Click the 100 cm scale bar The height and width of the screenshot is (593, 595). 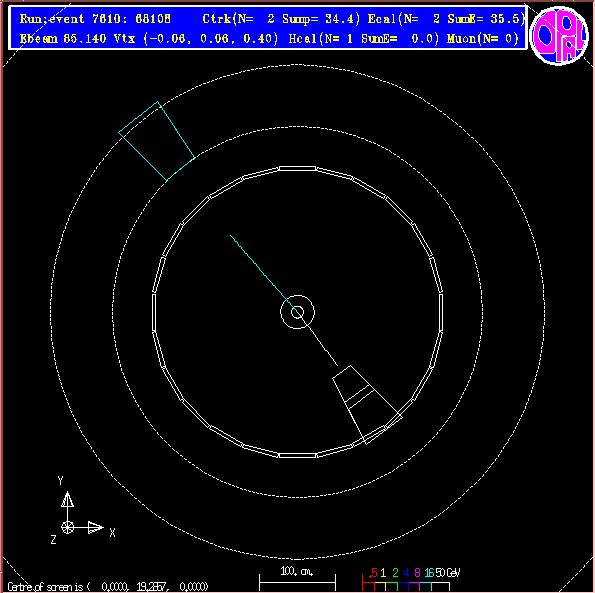(x=298, y=581)
